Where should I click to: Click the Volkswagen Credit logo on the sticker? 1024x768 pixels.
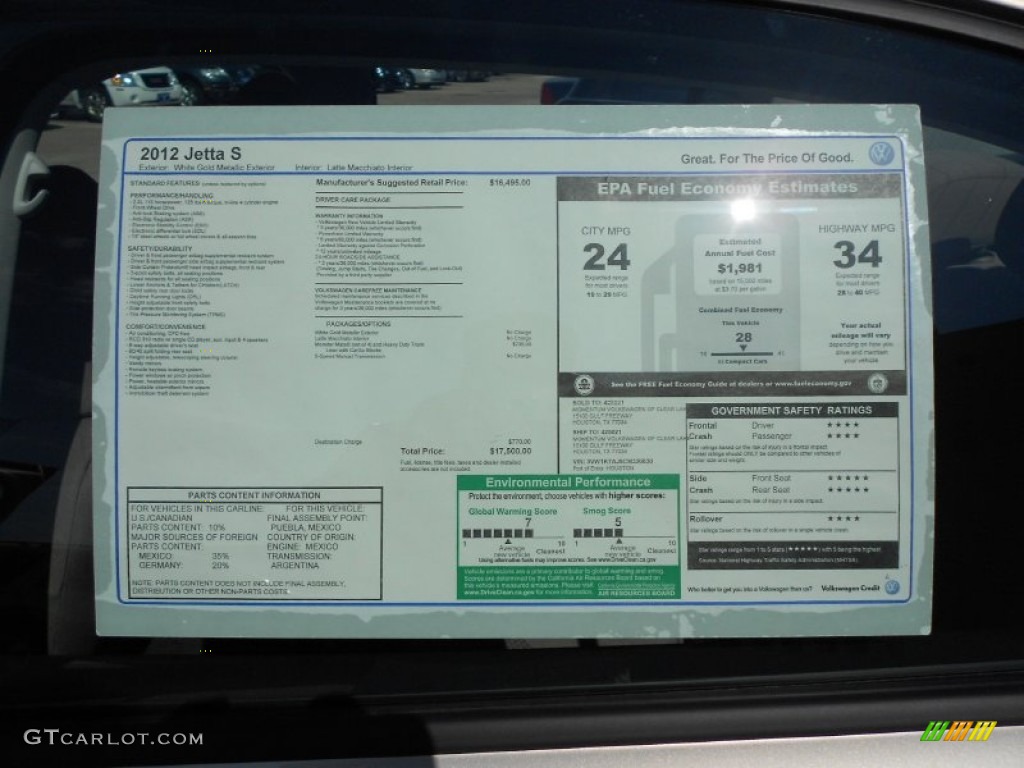(891, 586)
